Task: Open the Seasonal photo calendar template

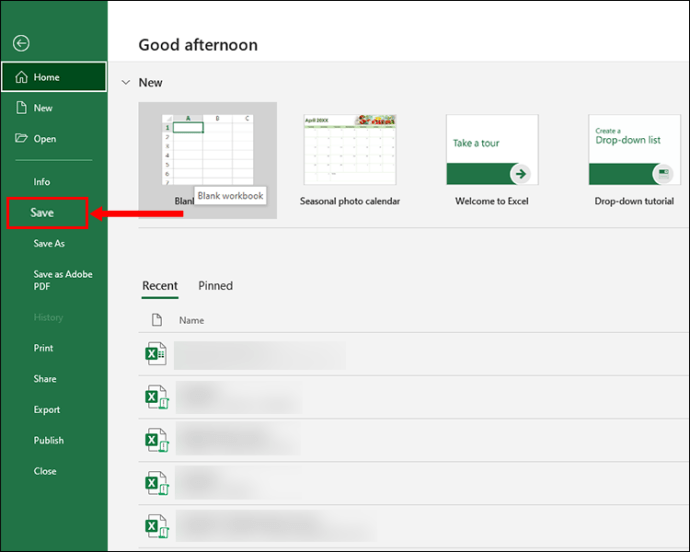Action: (350, 150)
